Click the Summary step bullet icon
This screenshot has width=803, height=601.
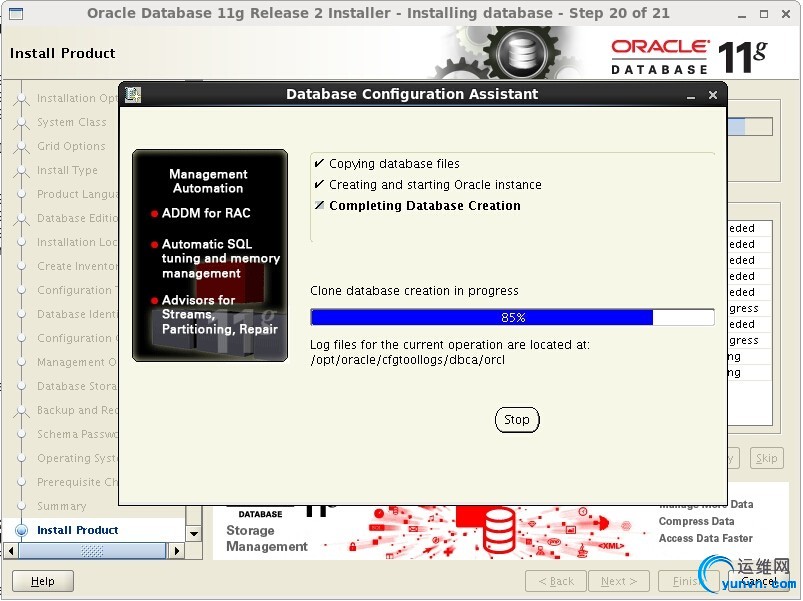pos(22,506)
